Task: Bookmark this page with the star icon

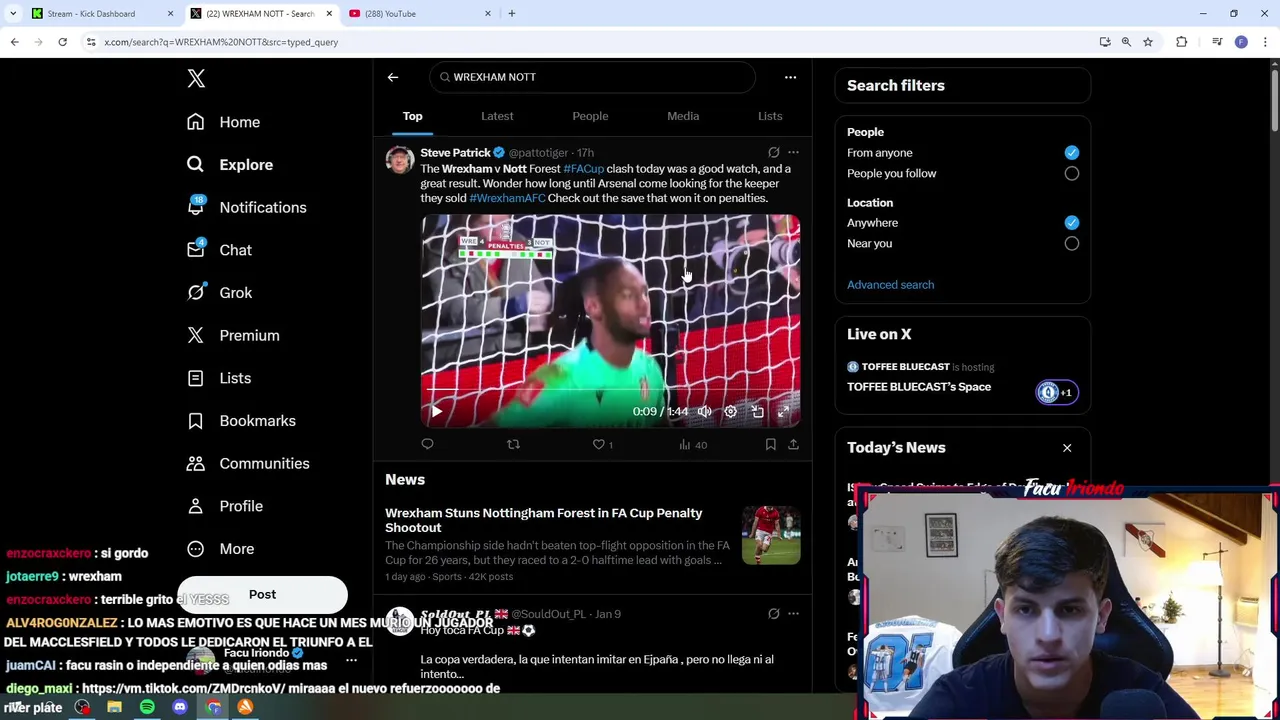Action: click(1148, 42)
